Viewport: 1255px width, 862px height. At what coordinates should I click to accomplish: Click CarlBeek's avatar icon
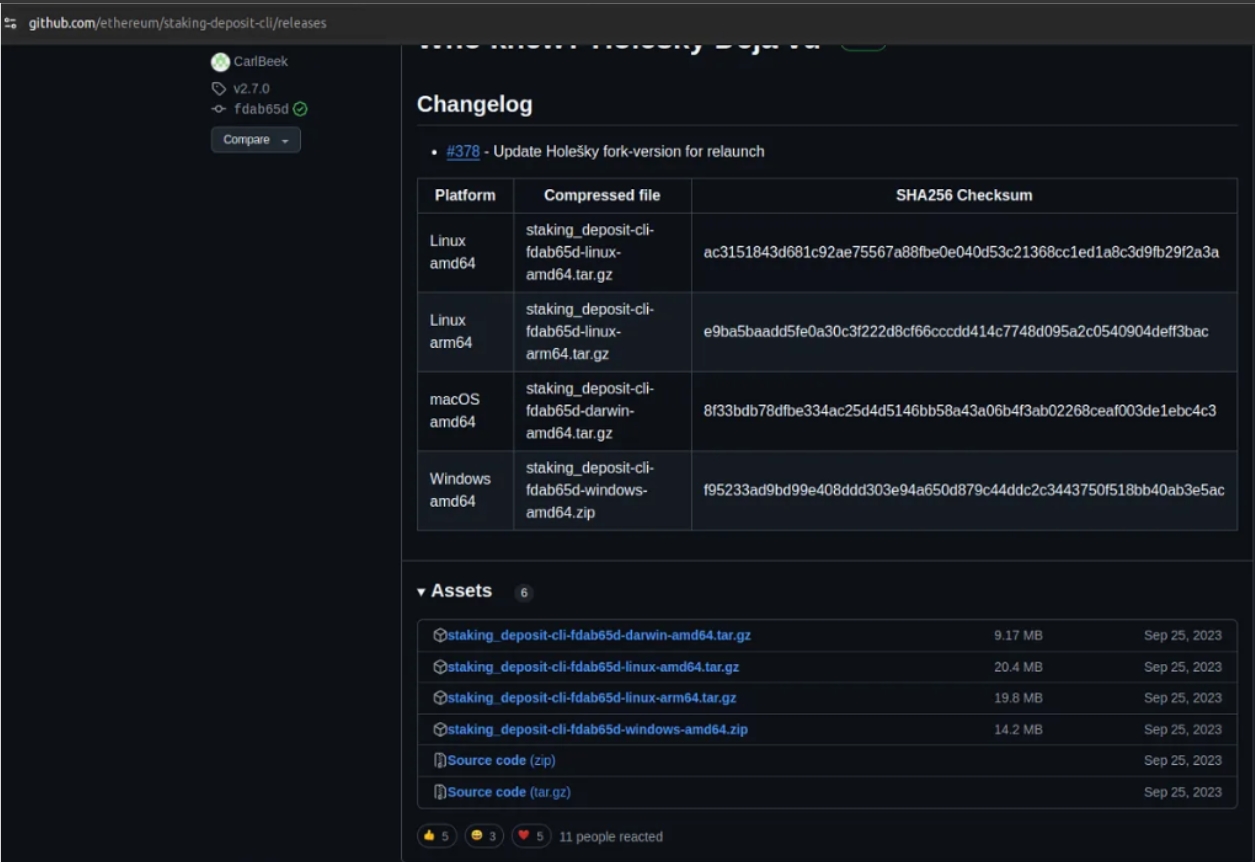[220, 62]
